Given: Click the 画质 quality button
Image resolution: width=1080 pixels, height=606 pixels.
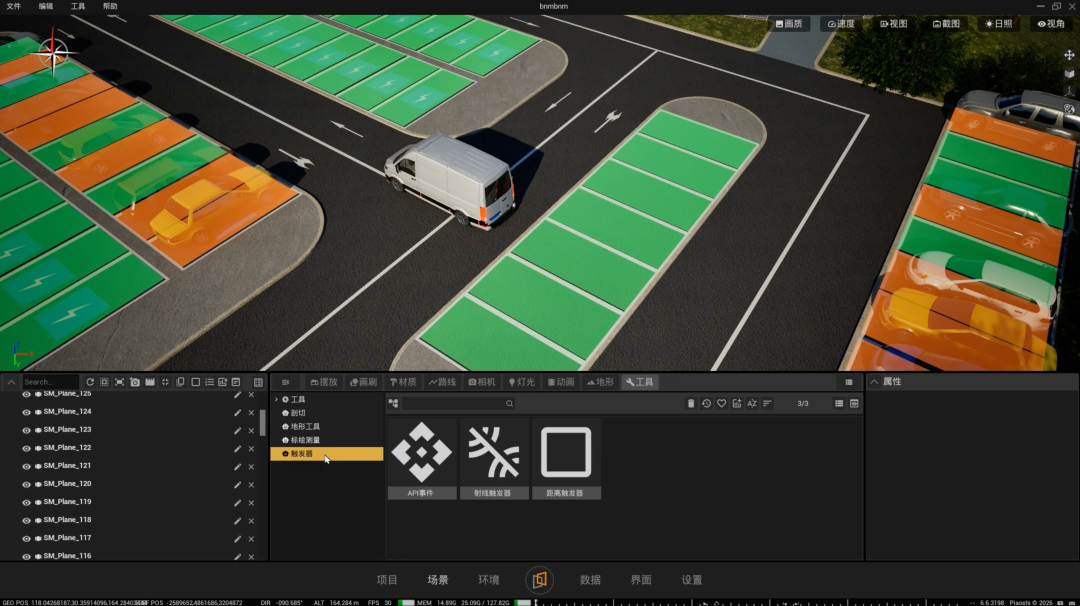Looking at the screenshot, I should [x=789, y=23].
